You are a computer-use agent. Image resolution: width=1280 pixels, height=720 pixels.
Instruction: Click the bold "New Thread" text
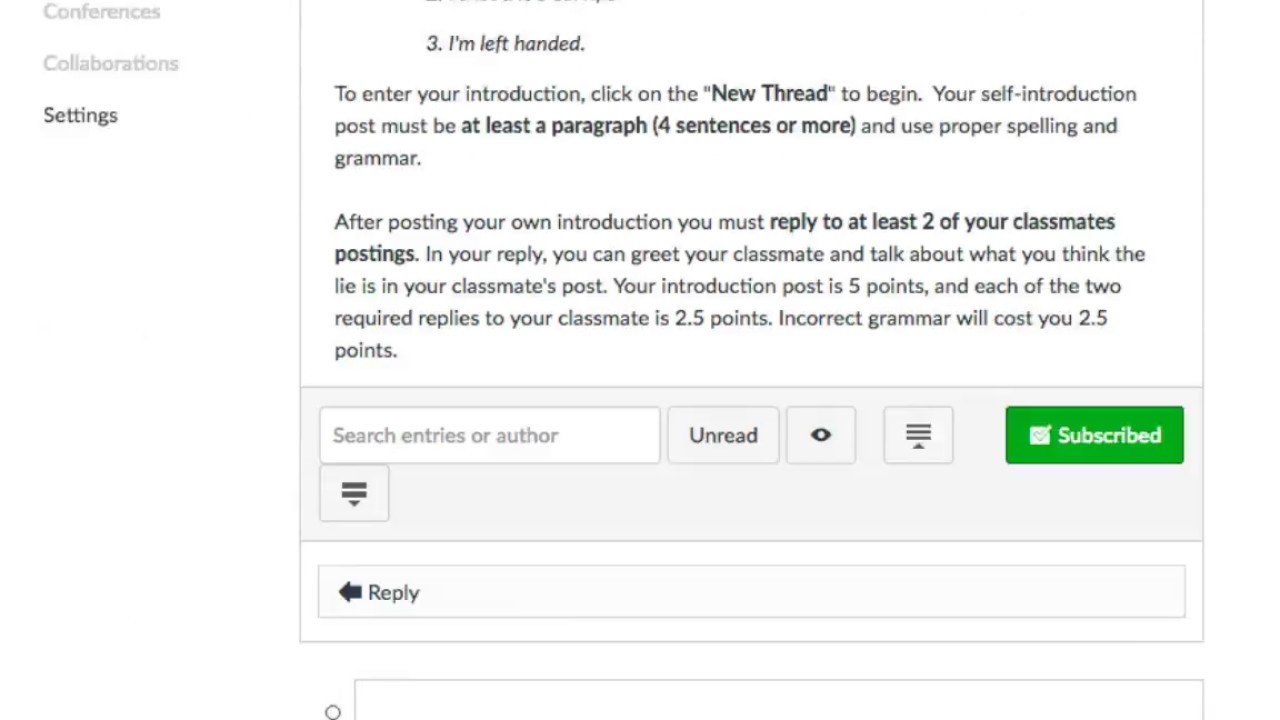(x=769, y=94)
